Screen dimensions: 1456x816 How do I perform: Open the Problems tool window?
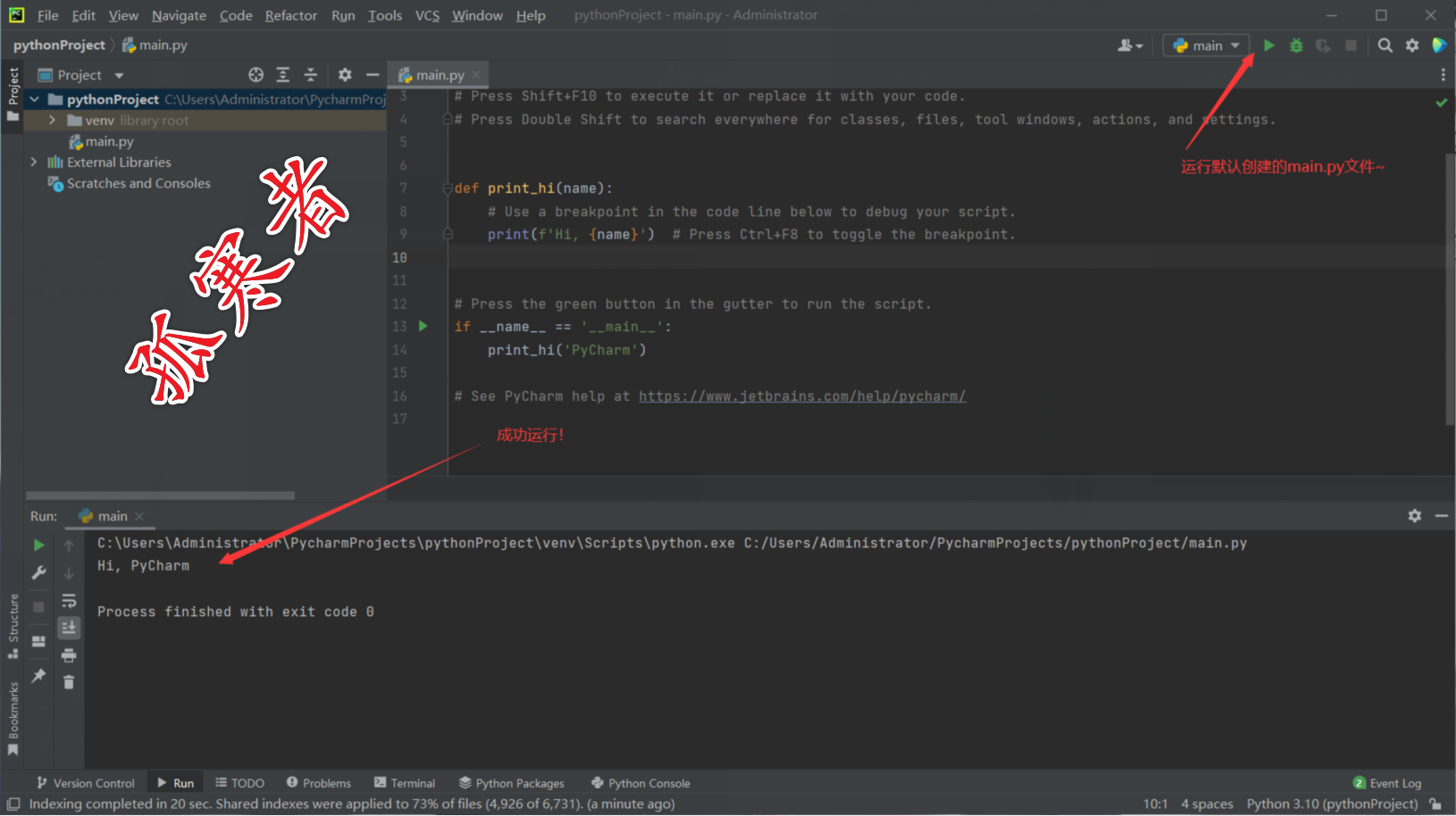[x=319, y=783]
